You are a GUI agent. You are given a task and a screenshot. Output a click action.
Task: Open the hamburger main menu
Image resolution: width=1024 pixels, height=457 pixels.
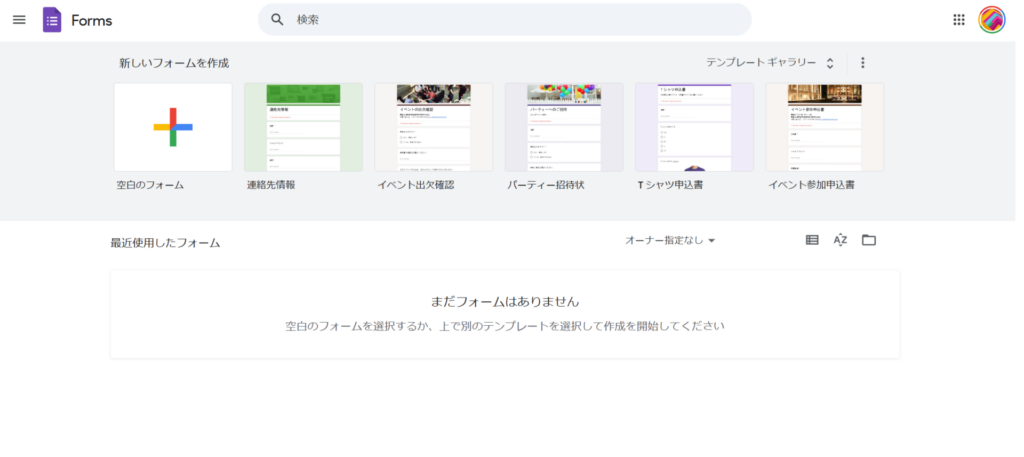pyautogui.click(x=19, y=20)
